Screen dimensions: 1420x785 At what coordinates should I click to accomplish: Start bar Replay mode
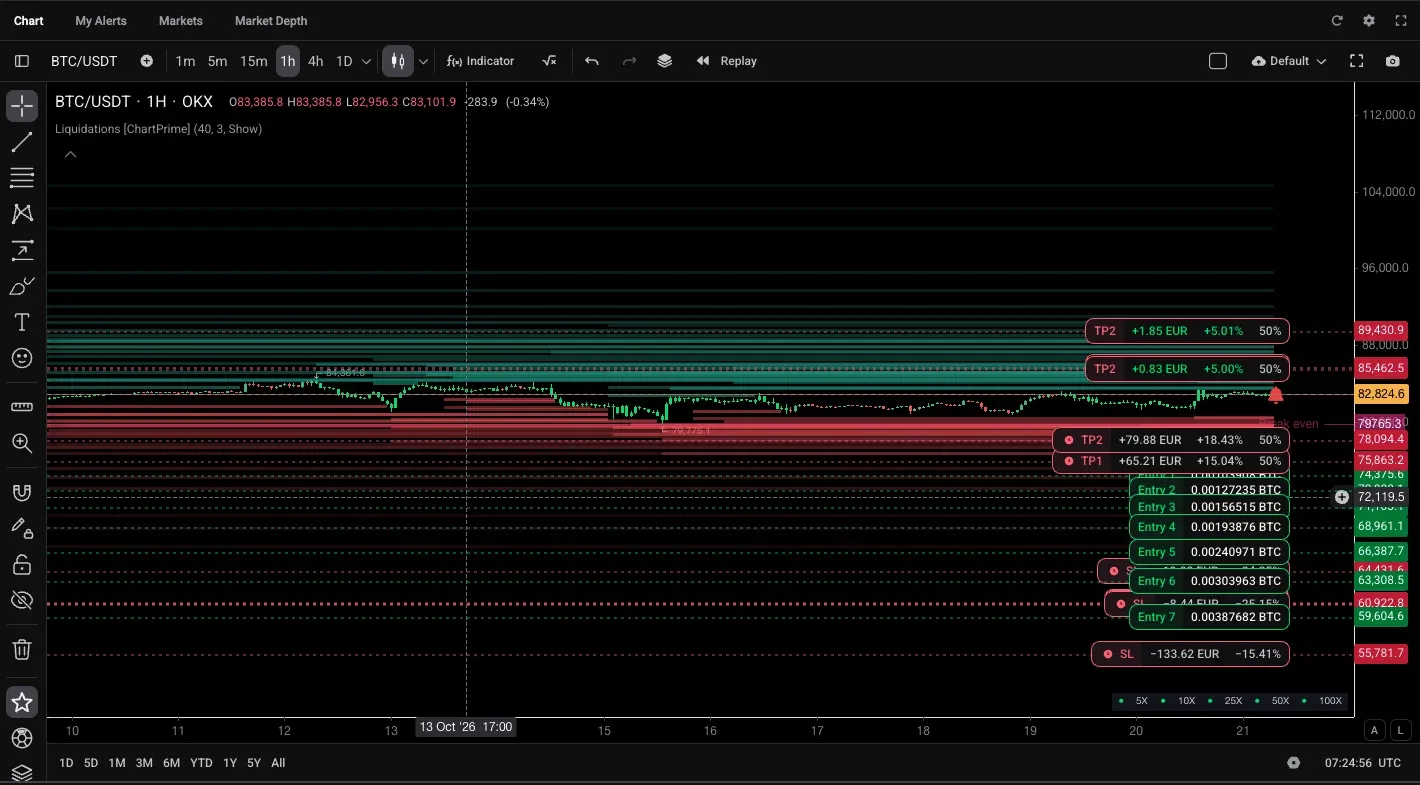click(x=727, y=61)
